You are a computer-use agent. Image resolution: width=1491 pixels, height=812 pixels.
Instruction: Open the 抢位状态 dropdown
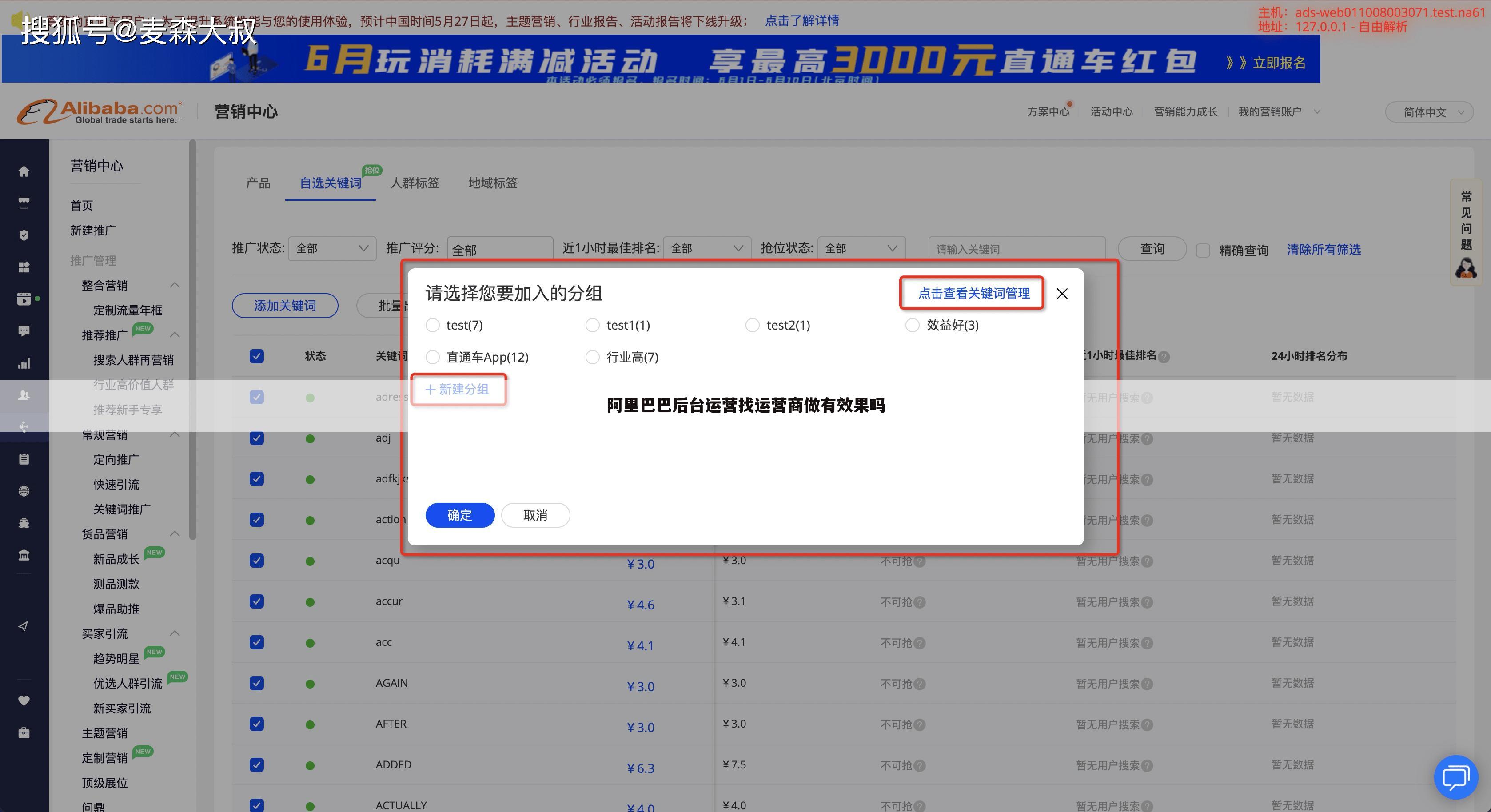point(861,248)
